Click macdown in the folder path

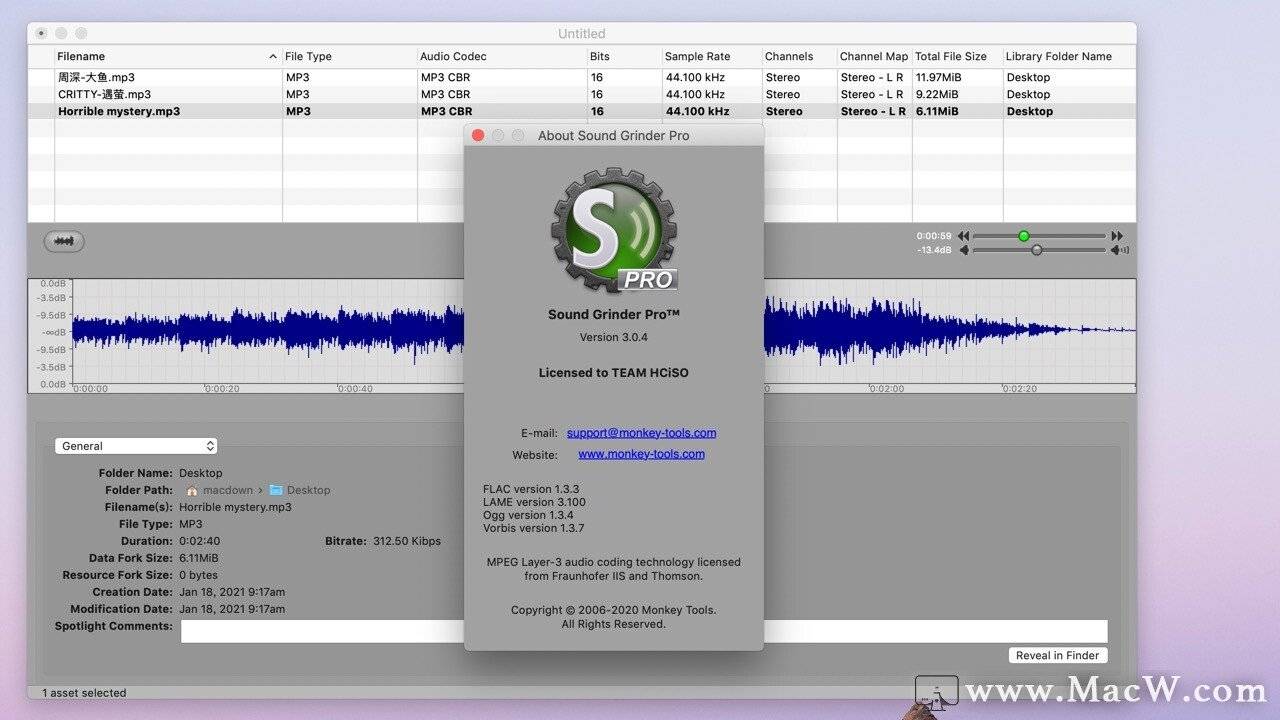click(228, 490)
